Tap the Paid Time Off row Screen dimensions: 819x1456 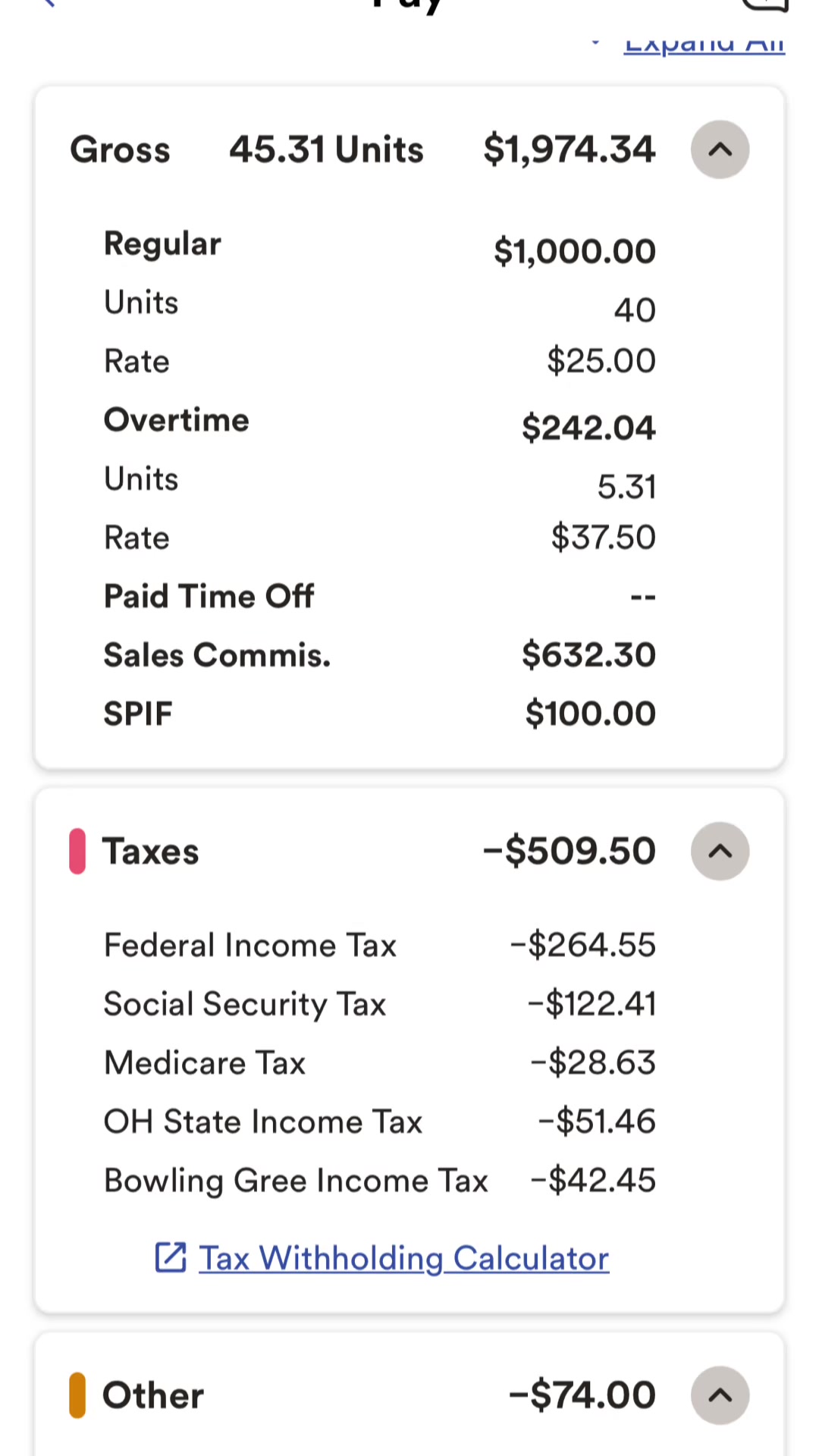(x=379, y=596)
